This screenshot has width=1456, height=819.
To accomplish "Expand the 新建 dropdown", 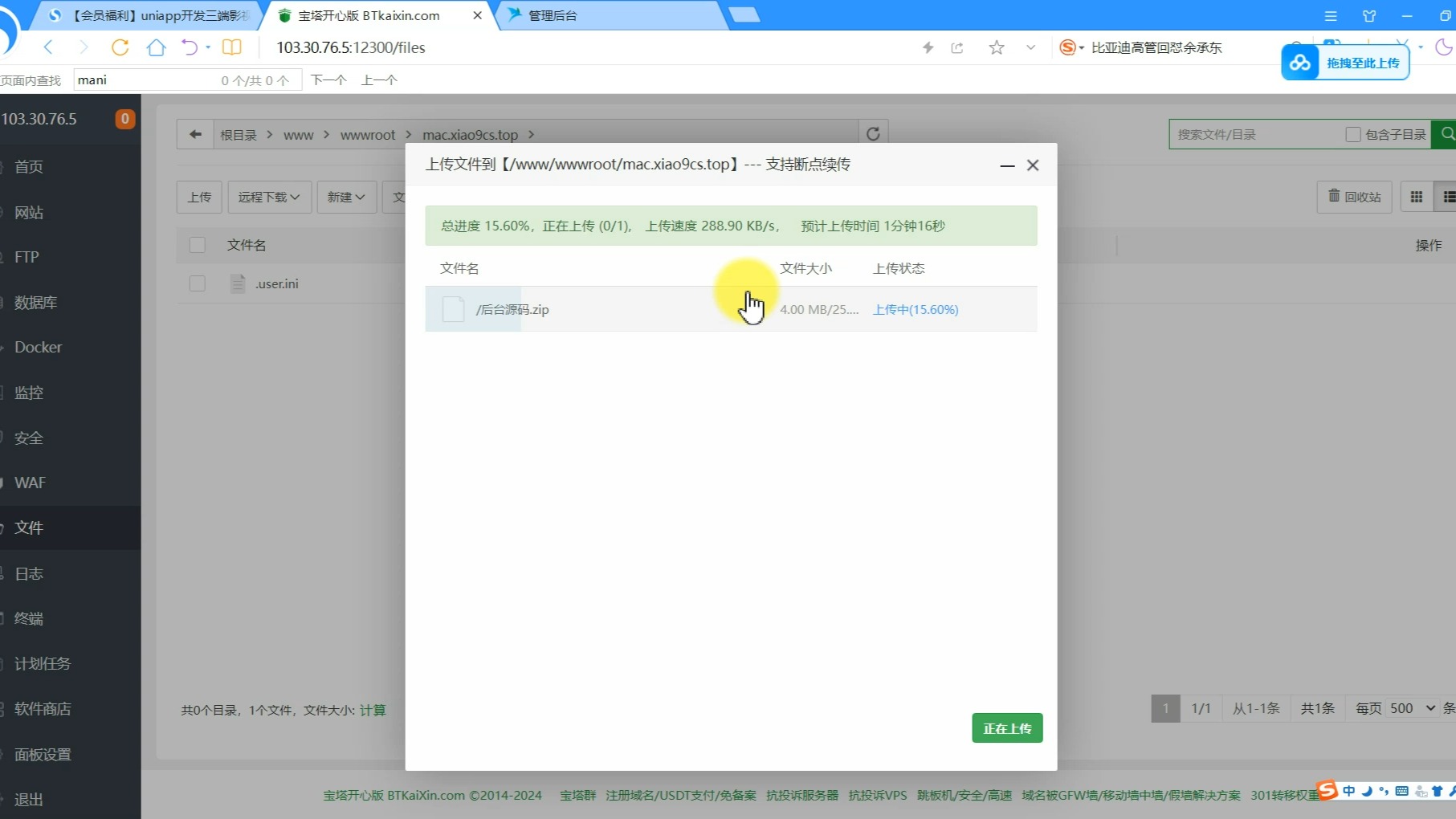I will 346,197.
